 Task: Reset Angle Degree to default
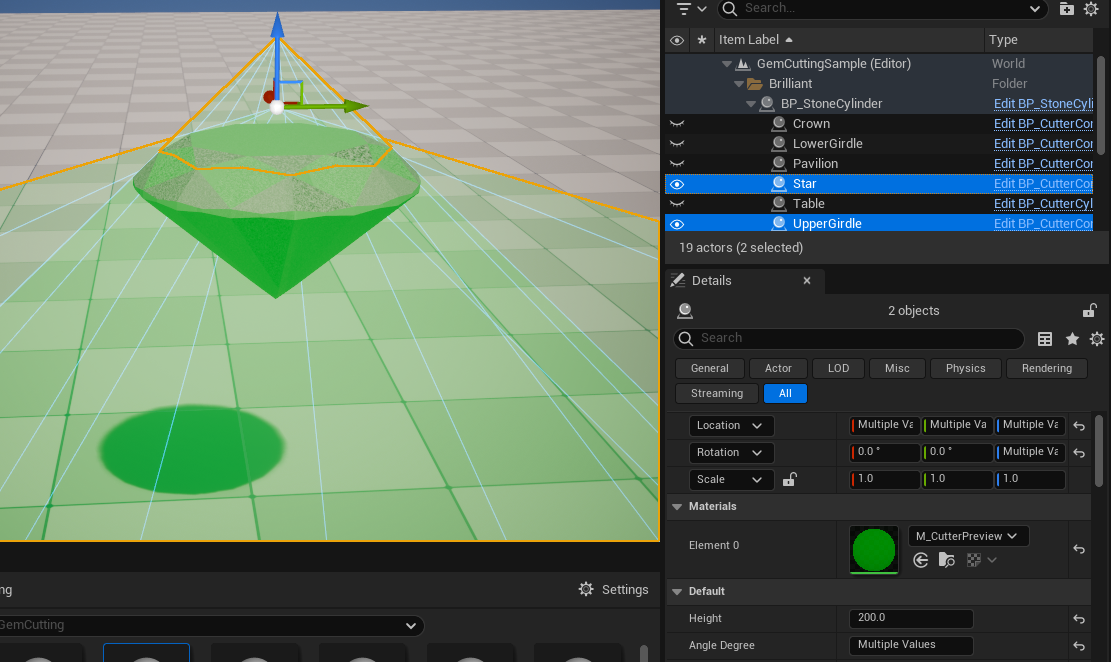[x=1079, y=646]
